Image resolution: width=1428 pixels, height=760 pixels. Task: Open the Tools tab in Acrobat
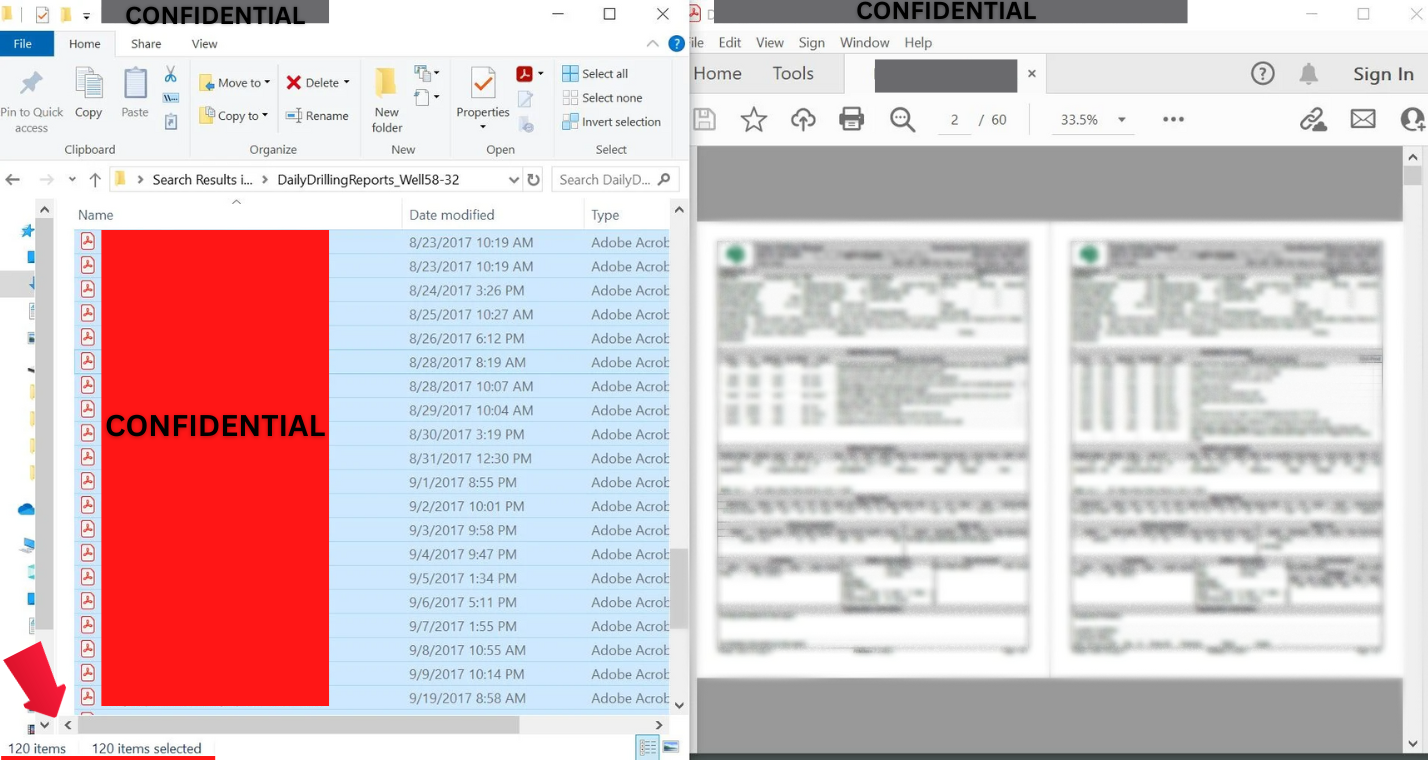793,74
